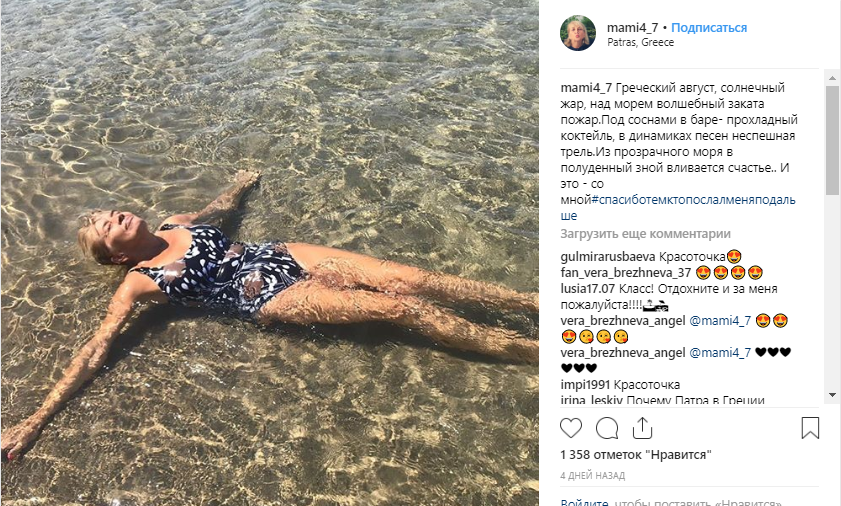Expand Загрузить еще комментарии
Image resolution: width=841 pixels, height=506 pixels.
pyautogui.click(x=645, y=234)
